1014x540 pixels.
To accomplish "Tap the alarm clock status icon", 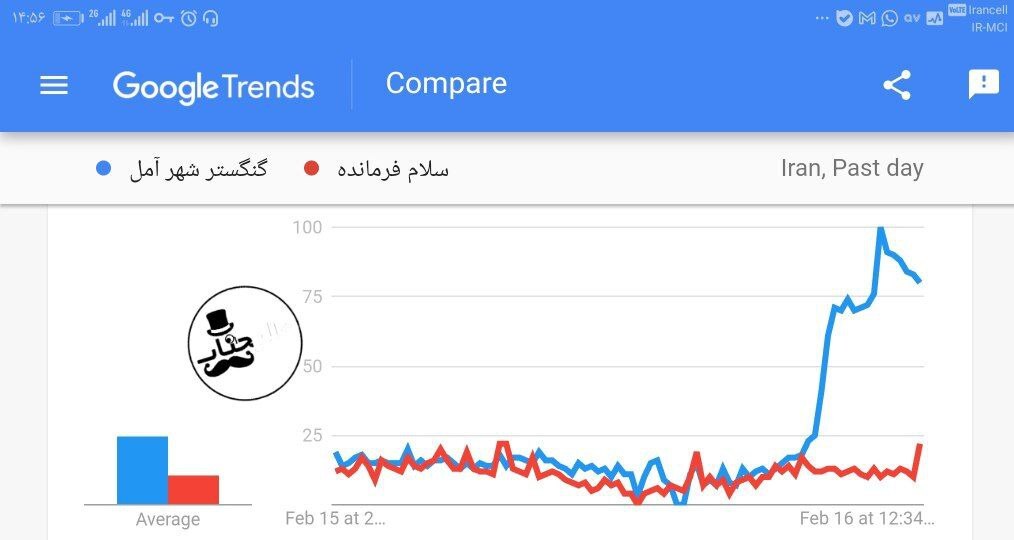I will pos(189,18).
